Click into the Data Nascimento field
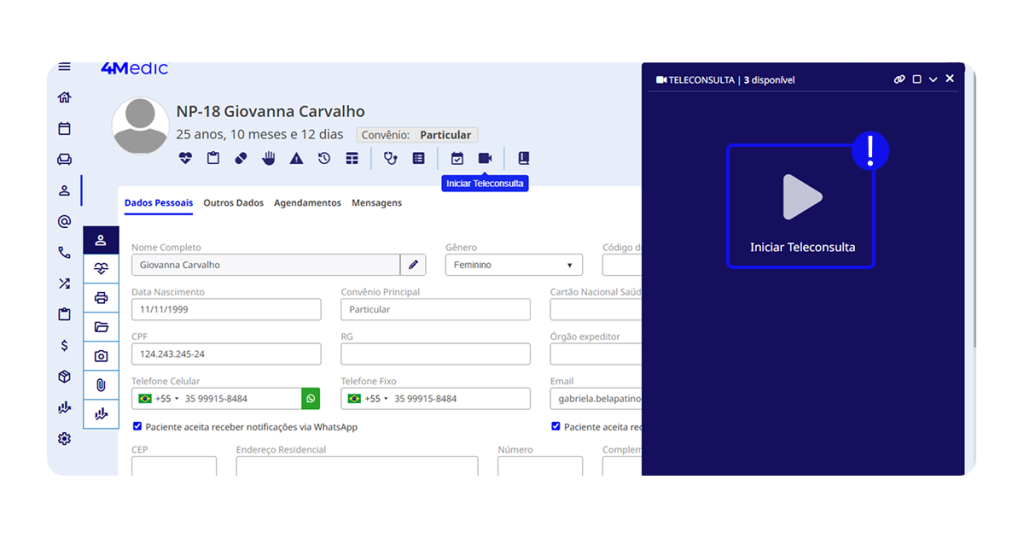The image size is (1024, 538). [x=226, y=310]
